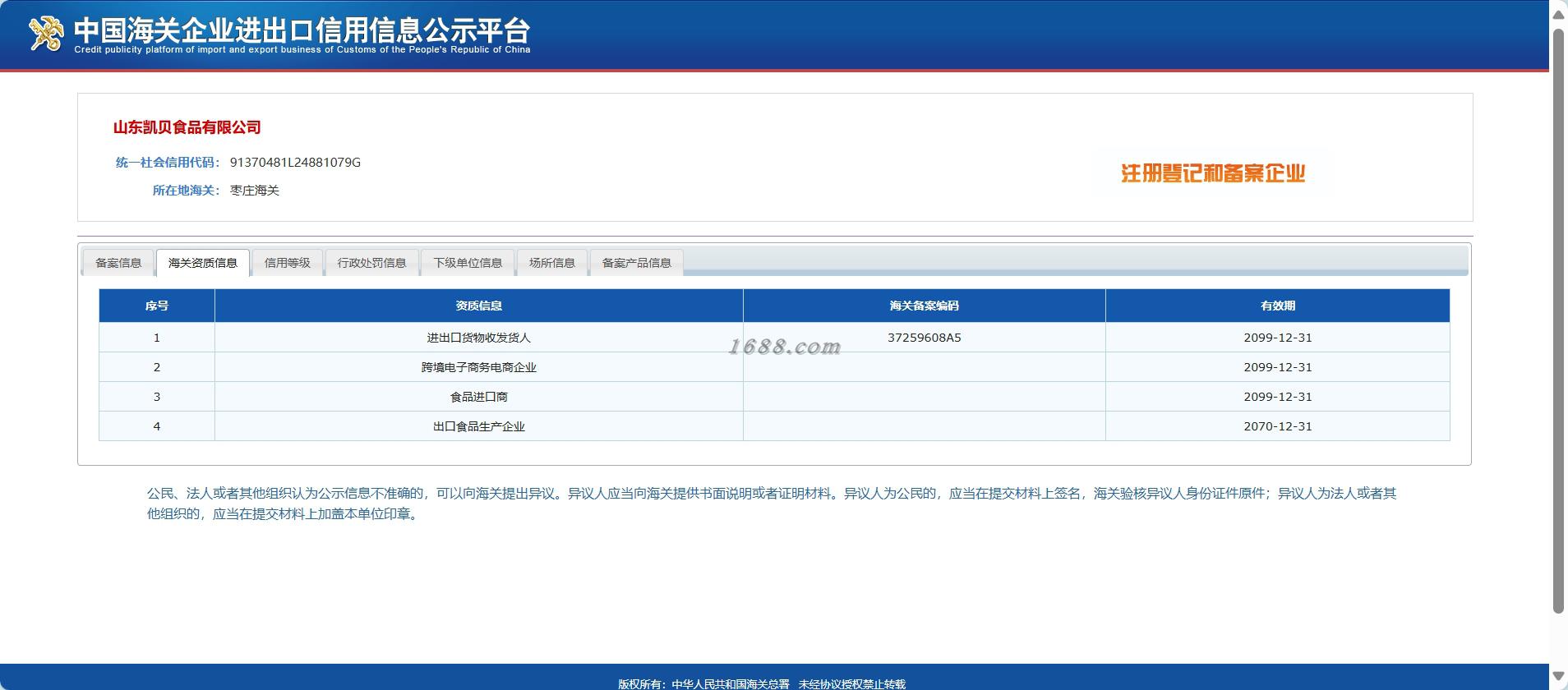Click the scroll up arrow of the scrollbar
Image resolution: width=1568 pixels, height=690 pixels.
[1558, 14]
